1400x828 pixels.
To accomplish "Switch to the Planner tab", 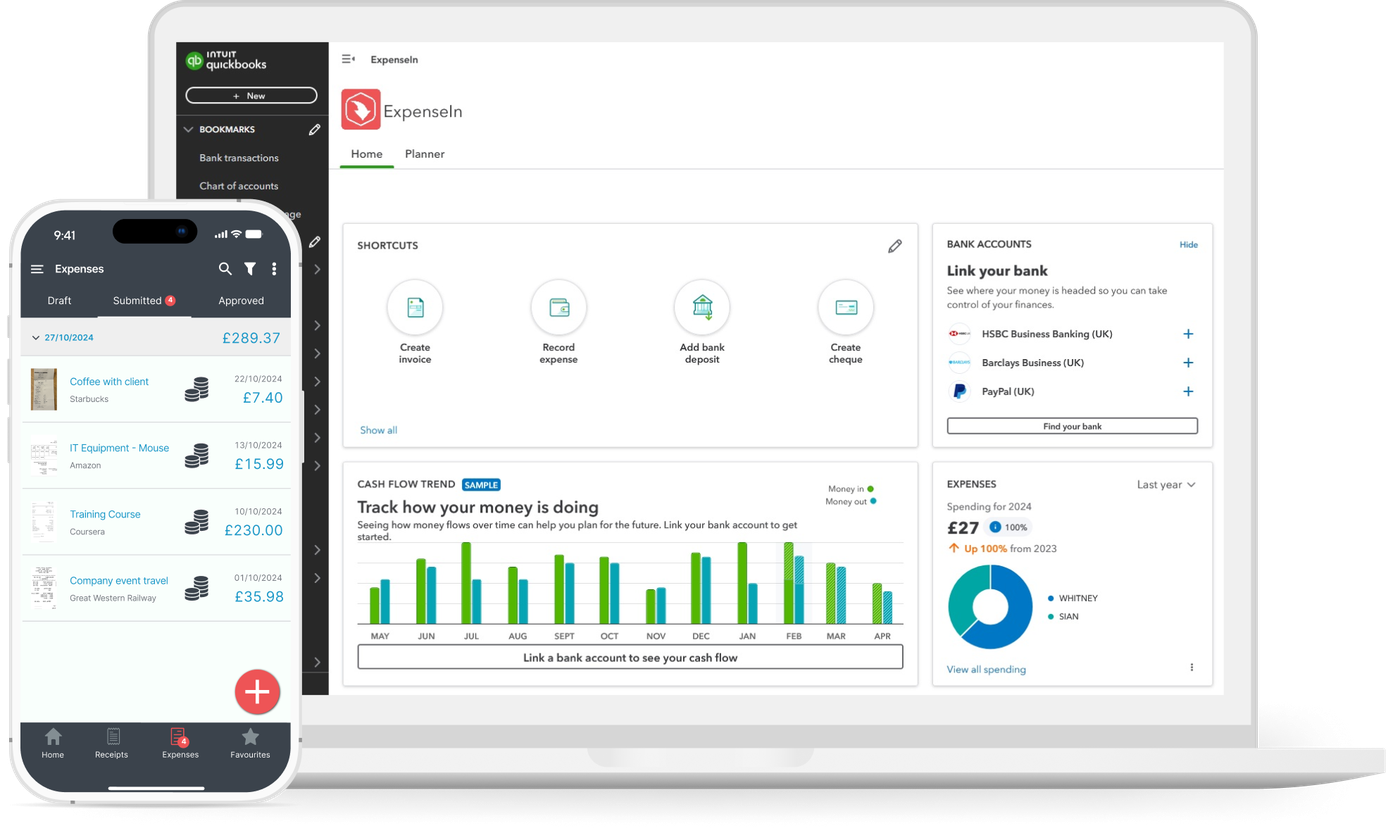I will [424, 154].
